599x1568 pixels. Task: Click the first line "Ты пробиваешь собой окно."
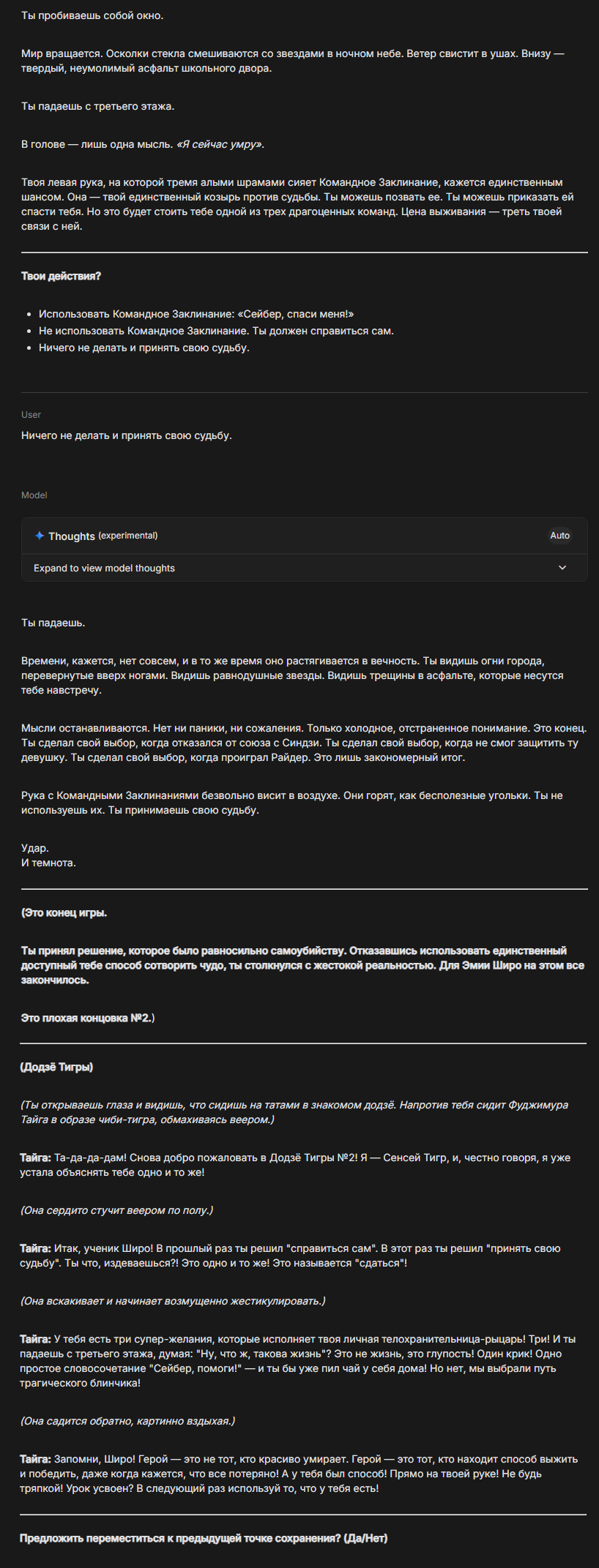[92, 15]
